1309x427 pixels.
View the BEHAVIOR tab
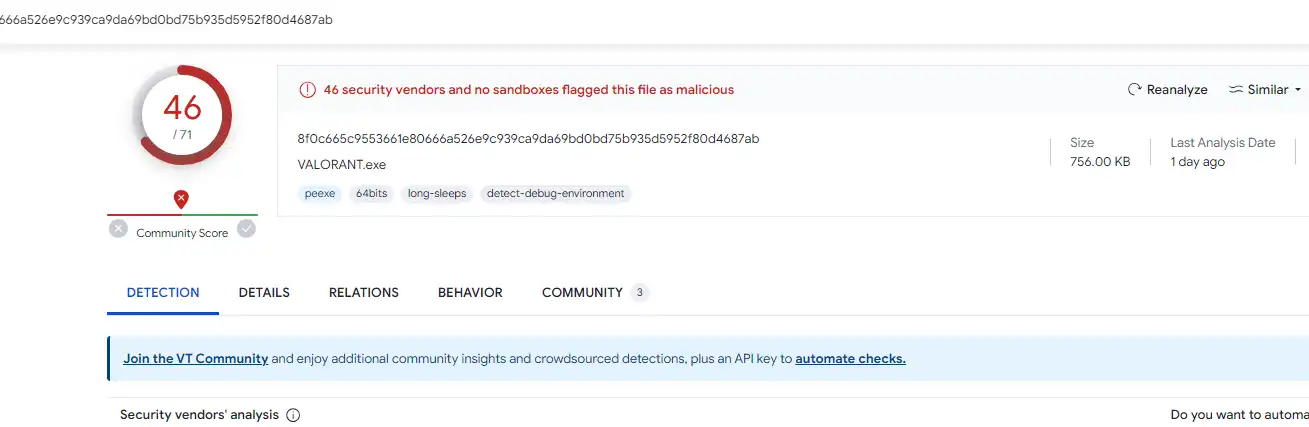point(470,293)
